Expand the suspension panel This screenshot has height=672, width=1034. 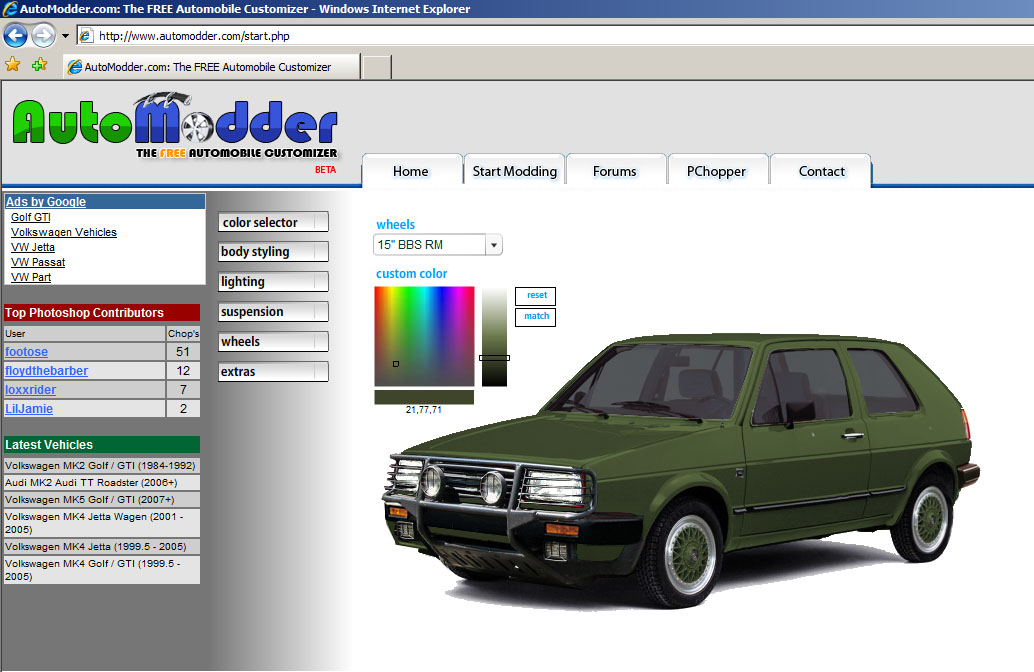(273, 312)
